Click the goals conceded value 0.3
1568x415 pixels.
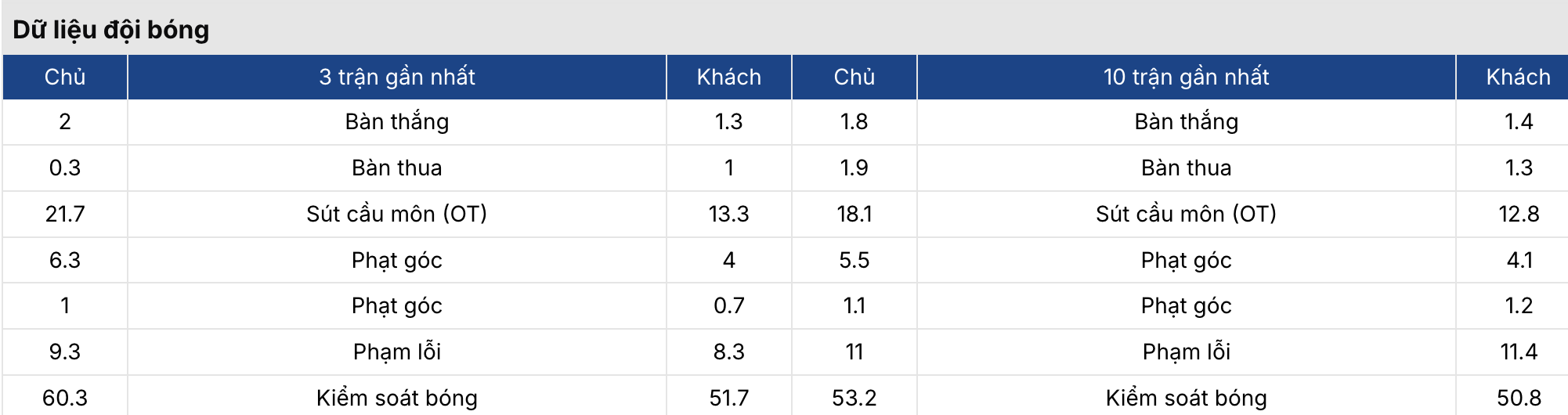click(x=65, y=168)
